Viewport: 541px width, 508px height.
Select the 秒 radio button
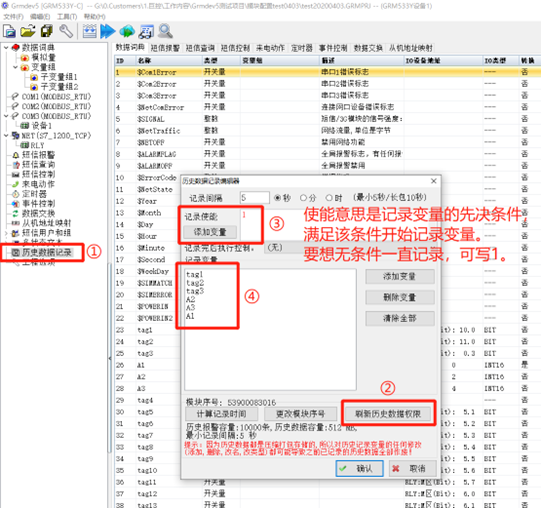tap(277, 198)
